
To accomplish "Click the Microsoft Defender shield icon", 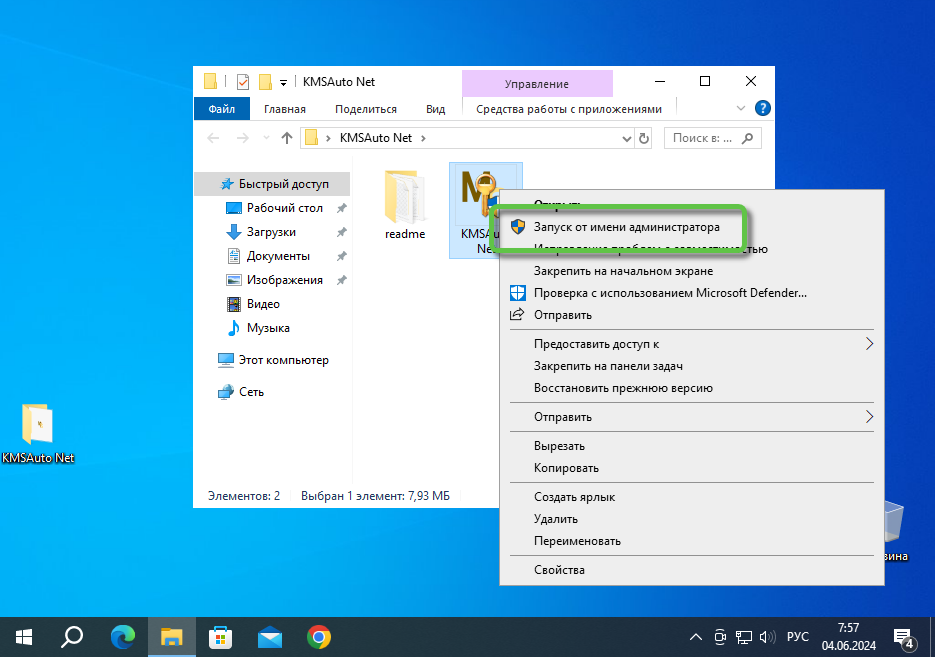I will tap(518, 293).
